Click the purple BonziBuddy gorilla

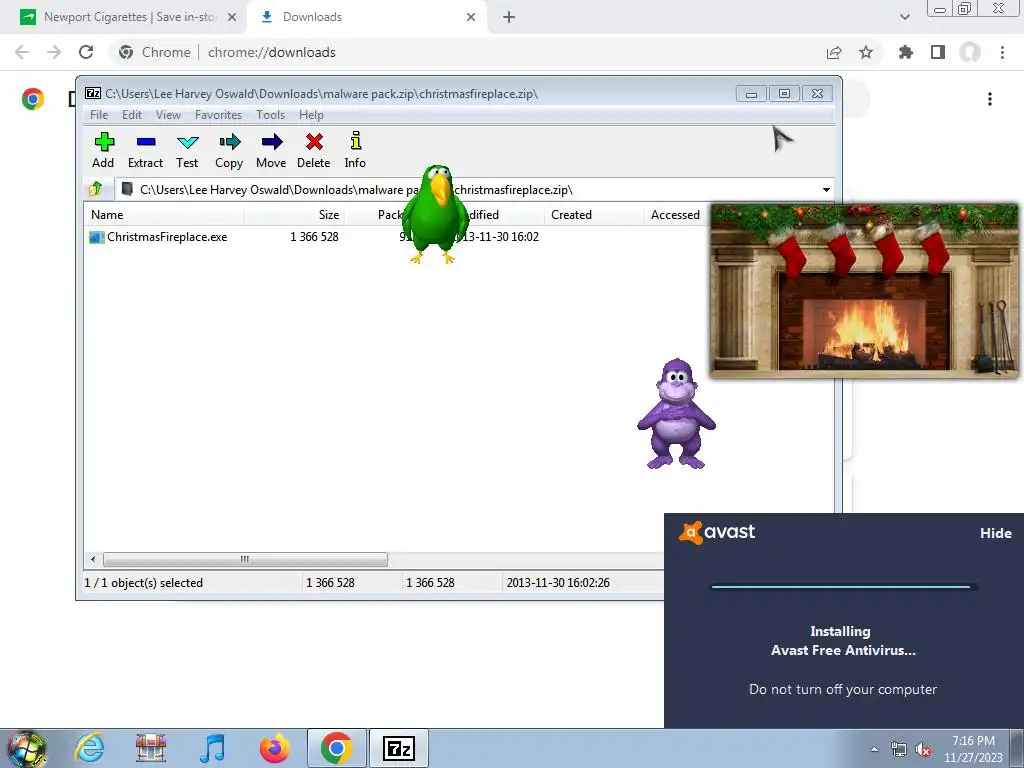point(677,413)
